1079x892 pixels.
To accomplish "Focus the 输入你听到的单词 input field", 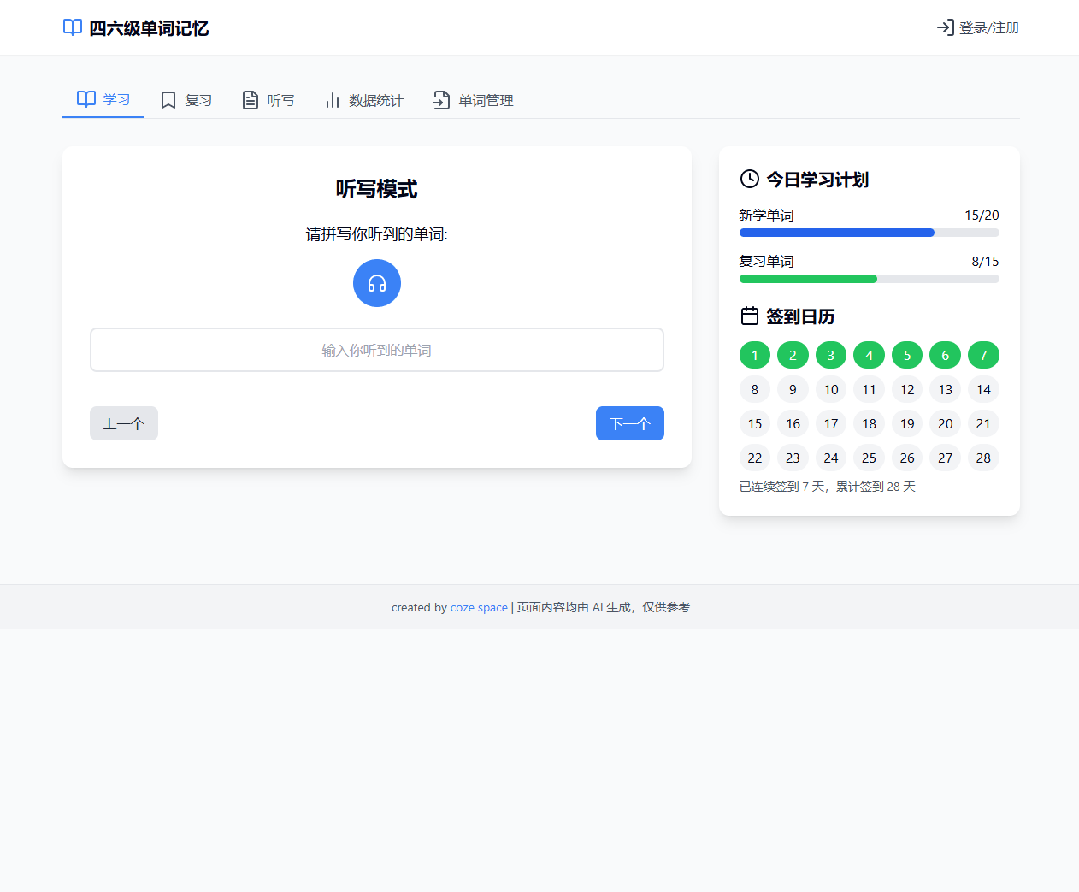I will [377, 350].
